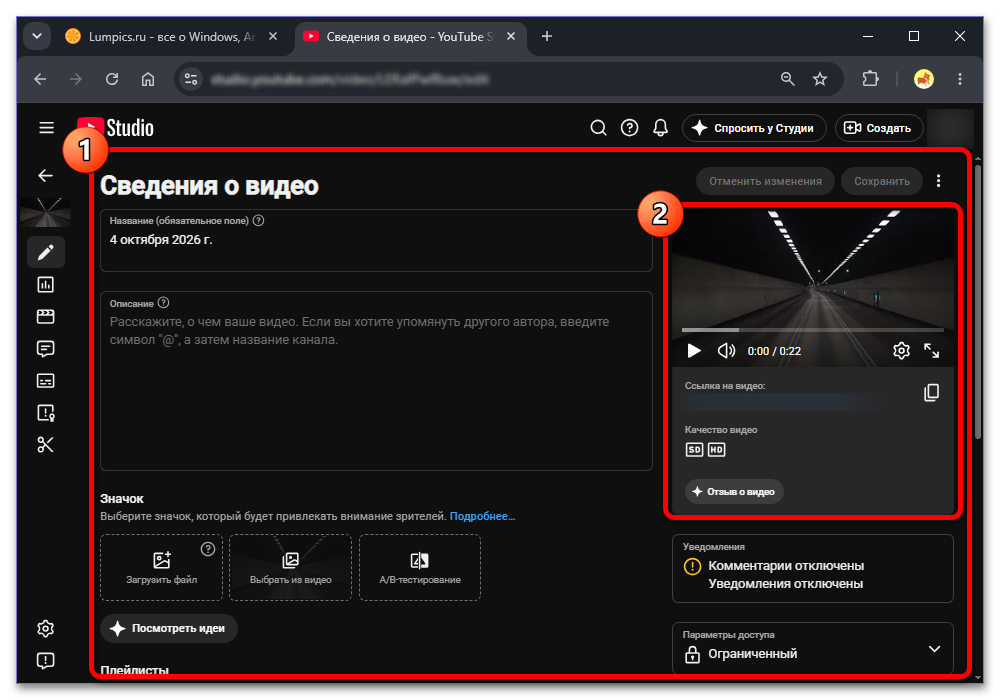Click Загрузить файл thumbnail tile
The image size is (1000, 700).
click(161, 567)
